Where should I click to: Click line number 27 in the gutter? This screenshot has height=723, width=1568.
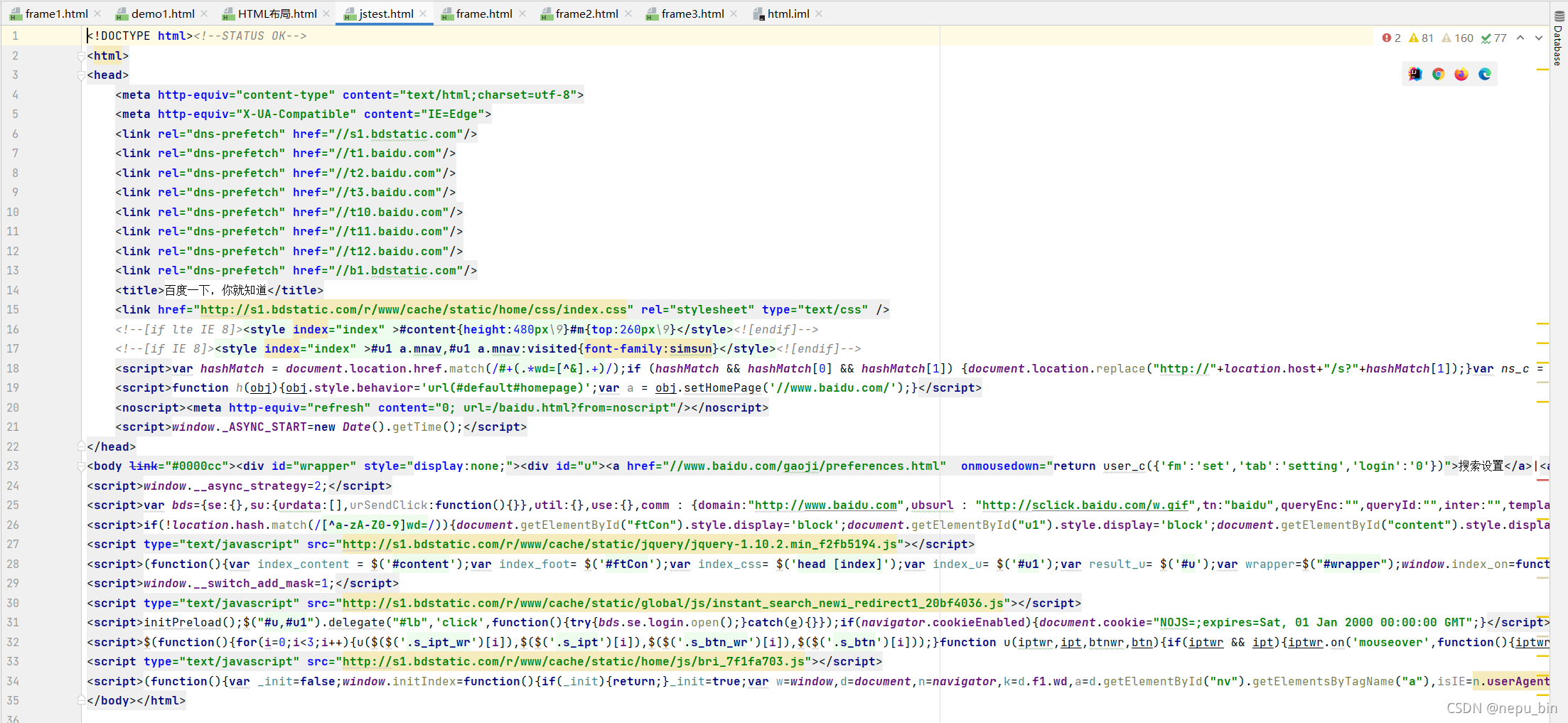pos(14,544)
